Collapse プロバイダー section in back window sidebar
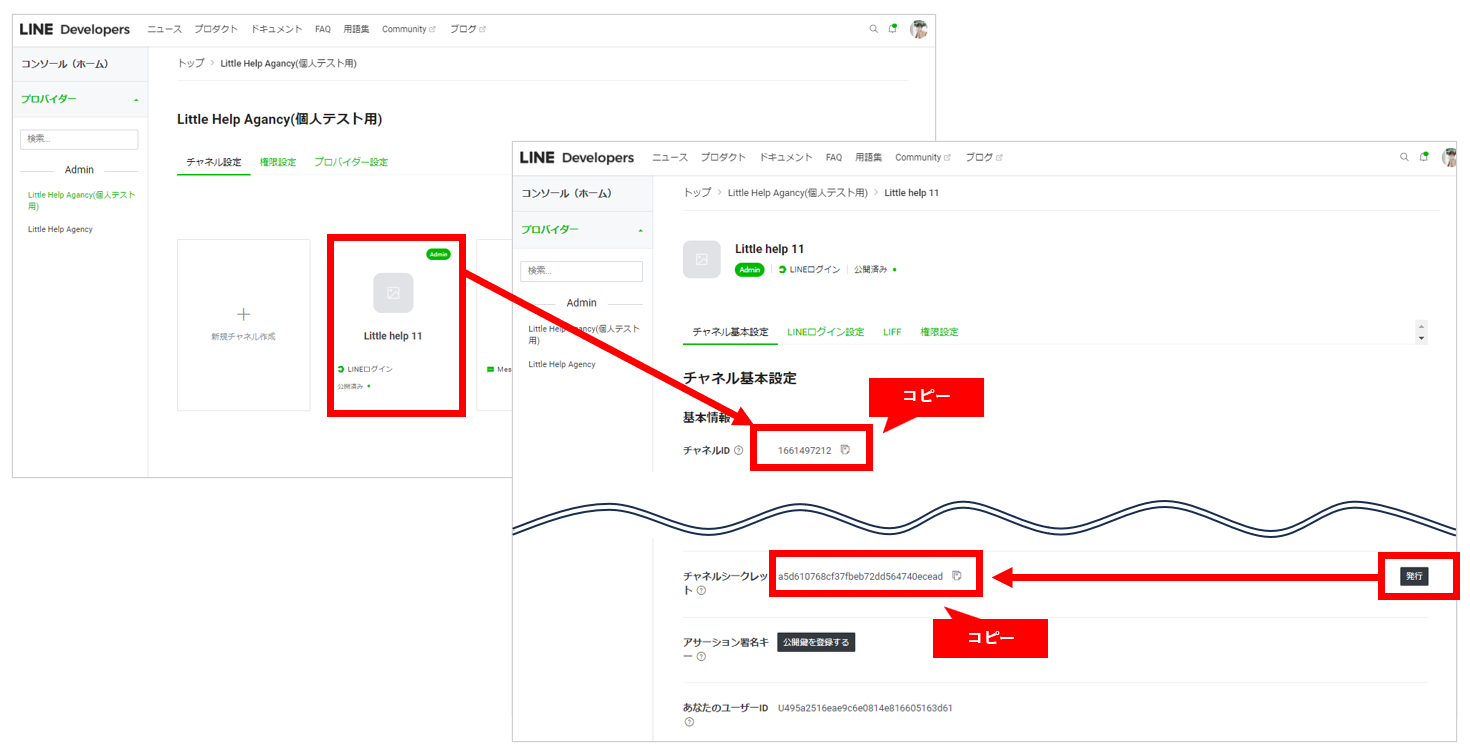Screen dimensions: 1470x755 [136, 100]
